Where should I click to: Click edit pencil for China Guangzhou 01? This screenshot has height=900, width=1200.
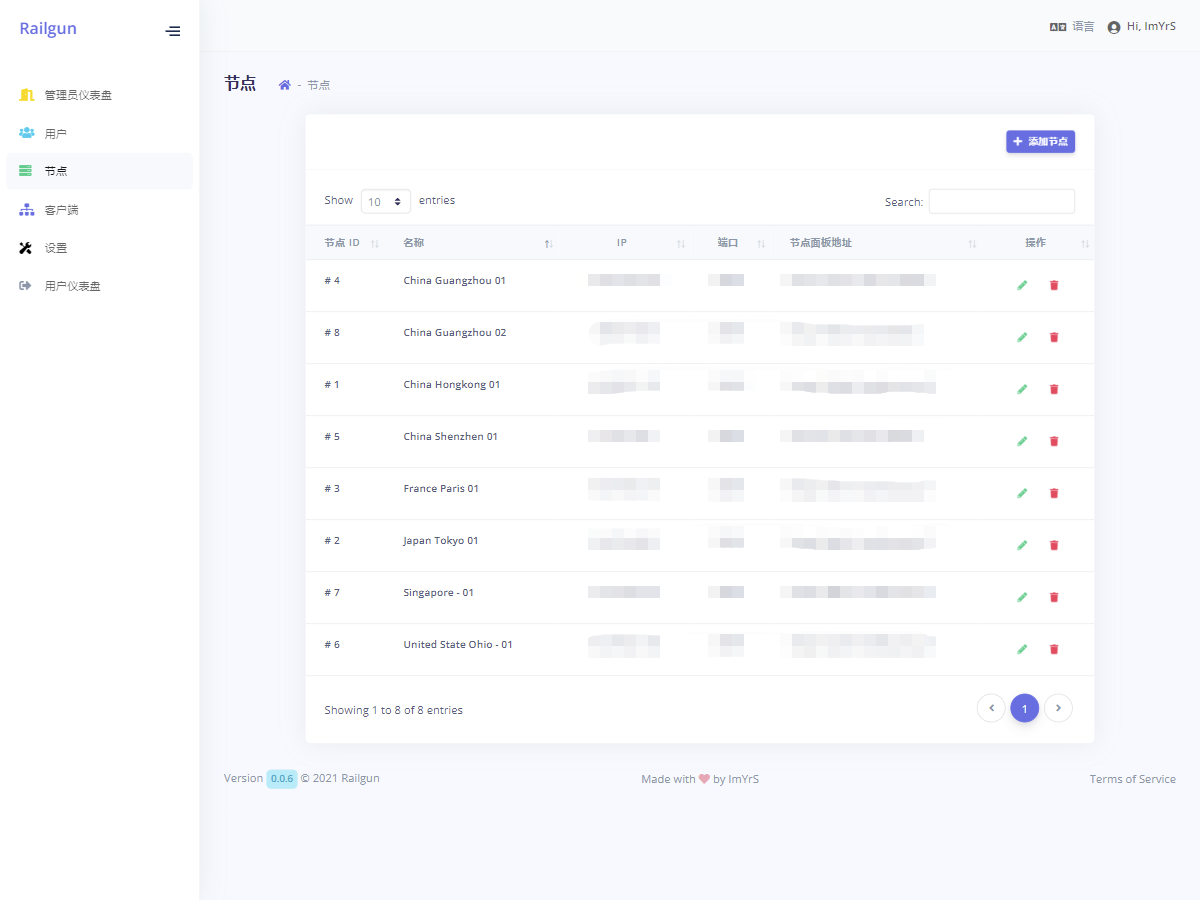pos(1022,285)
